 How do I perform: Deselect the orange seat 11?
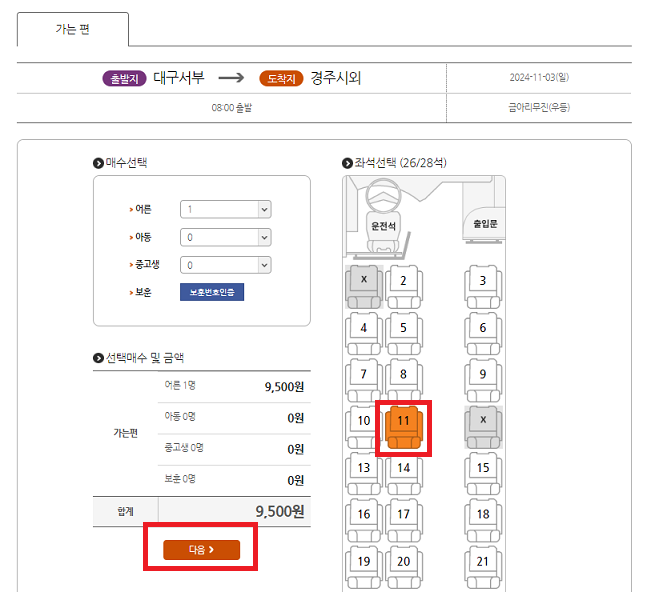(404, 428)
